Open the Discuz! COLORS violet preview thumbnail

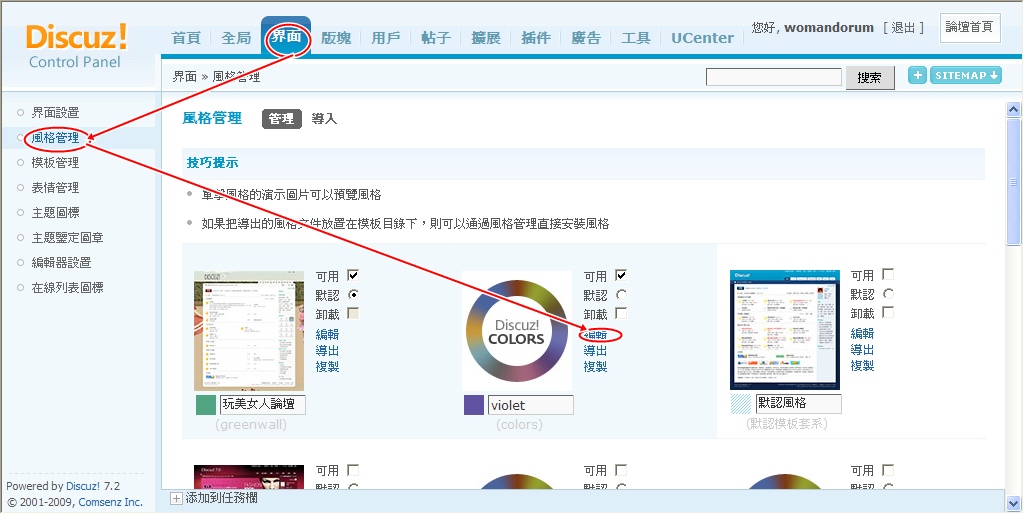click(x=517, y=331)
